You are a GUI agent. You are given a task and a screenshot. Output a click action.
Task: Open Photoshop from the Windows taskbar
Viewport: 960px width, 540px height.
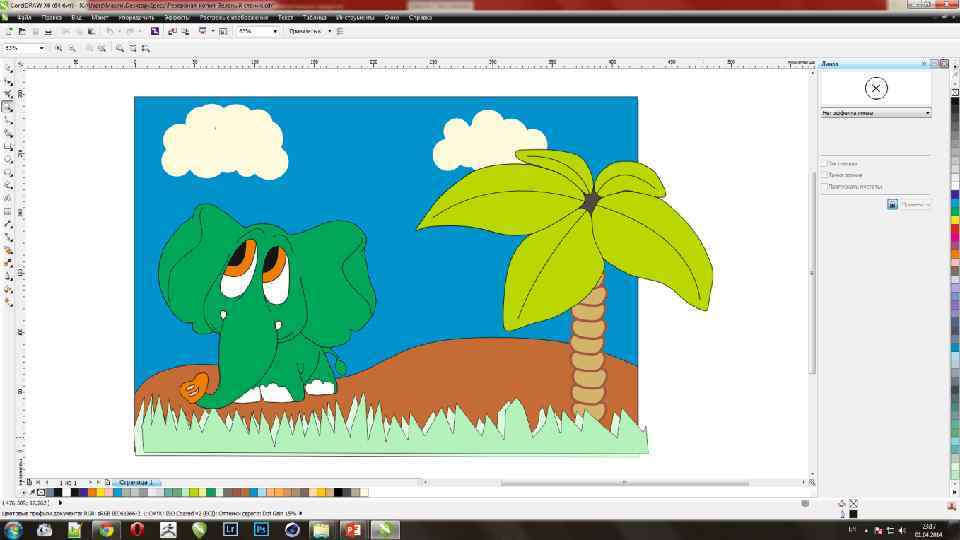coord(261,529)
